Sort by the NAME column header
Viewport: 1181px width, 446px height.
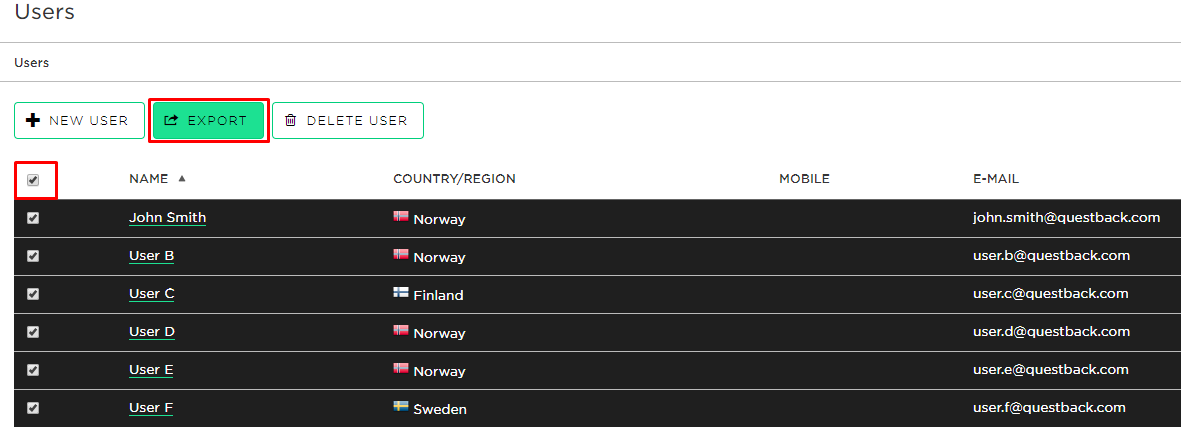click(x=148, y=179)
